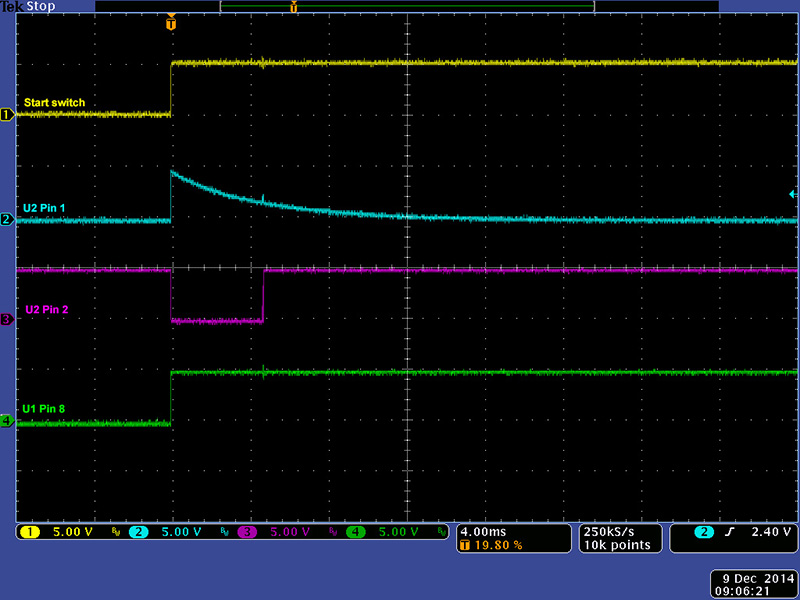Click the channel 3 badge in readout
This screenshot has height=600, width=800.
247,532
